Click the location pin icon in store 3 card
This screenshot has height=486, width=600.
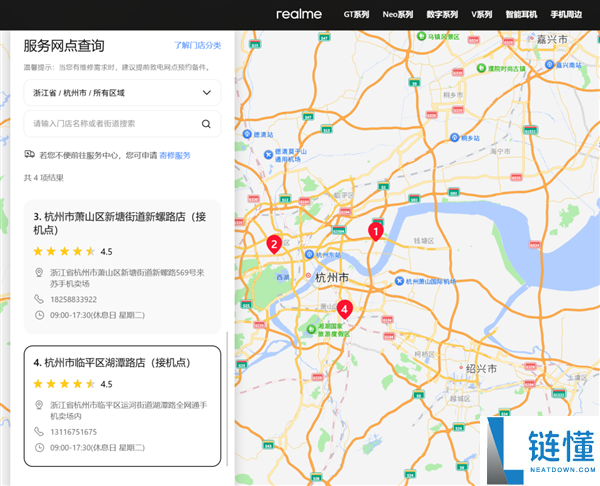coord(39,272)
